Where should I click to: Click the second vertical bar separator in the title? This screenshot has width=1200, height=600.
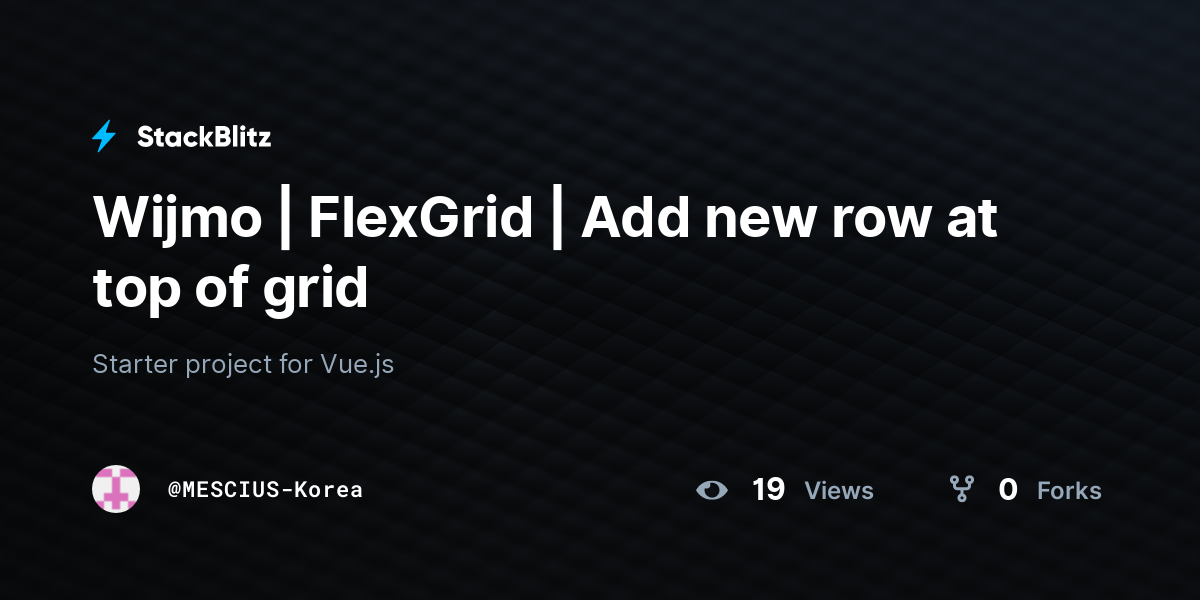click(557, 220)
